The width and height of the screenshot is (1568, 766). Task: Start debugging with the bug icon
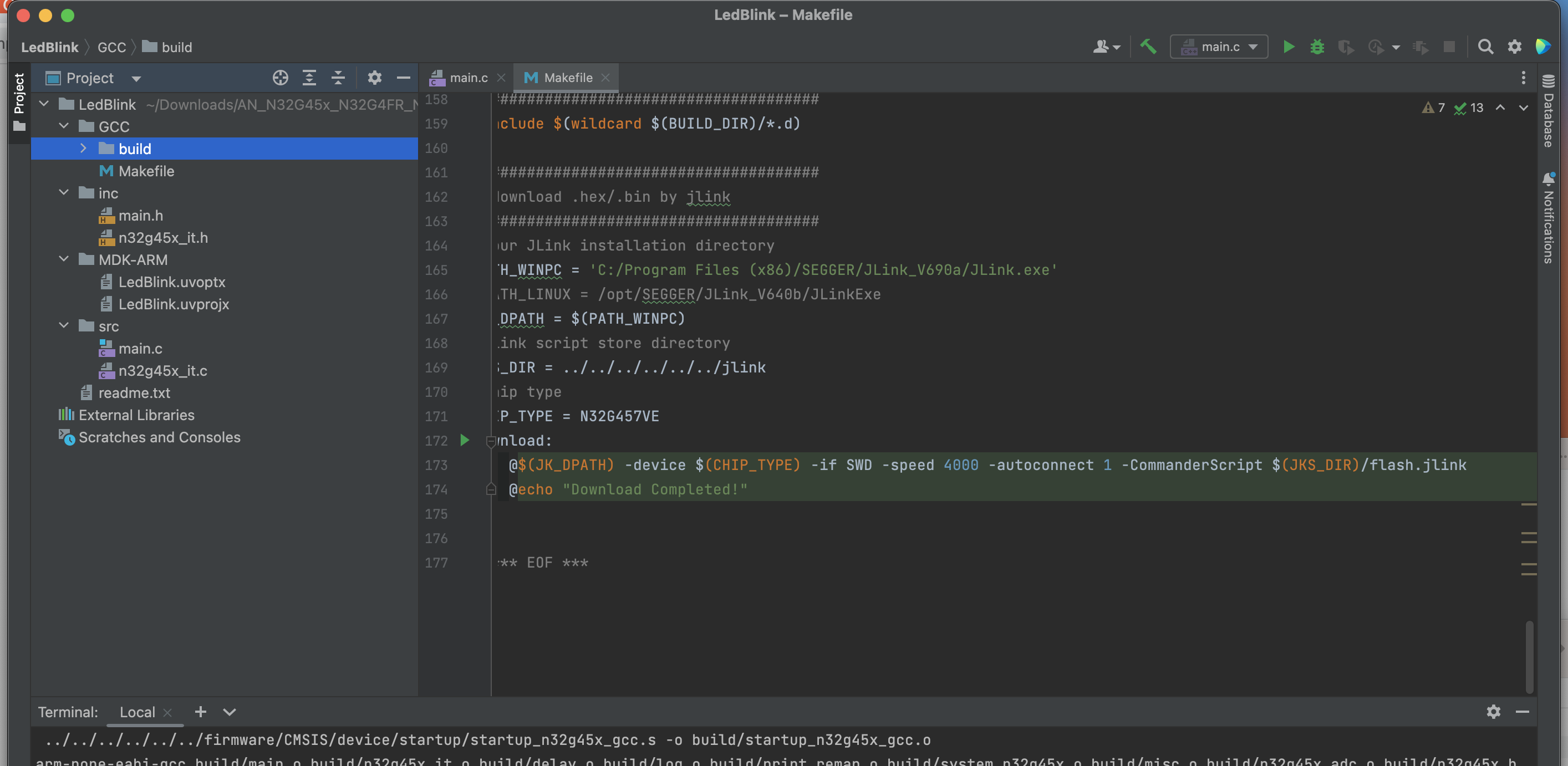(1317, 47)
